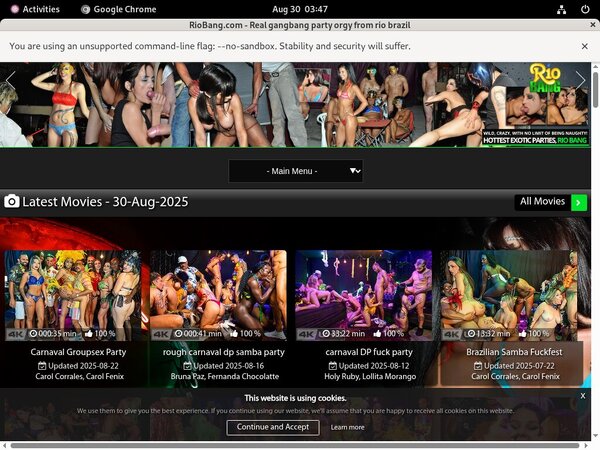Click the thumbs-up icon on first video
This screenshot has width=600, height=450.
pos(87,334)
